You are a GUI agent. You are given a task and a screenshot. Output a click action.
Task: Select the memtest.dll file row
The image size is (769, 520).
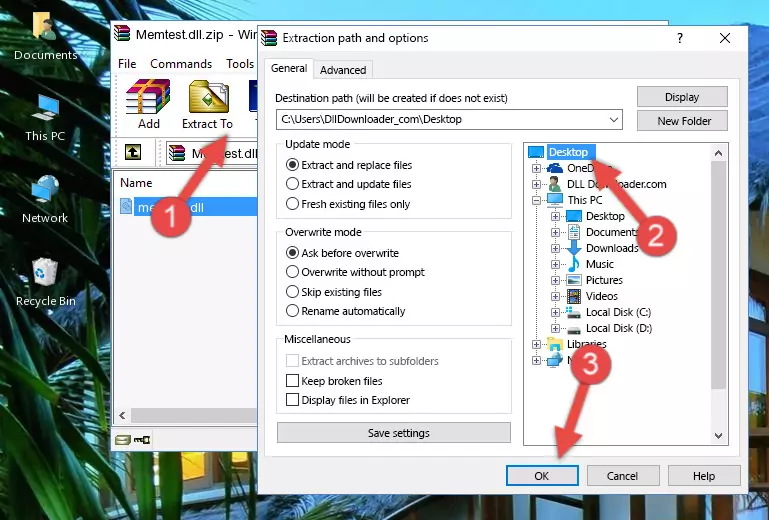click(x=187, y=207)
